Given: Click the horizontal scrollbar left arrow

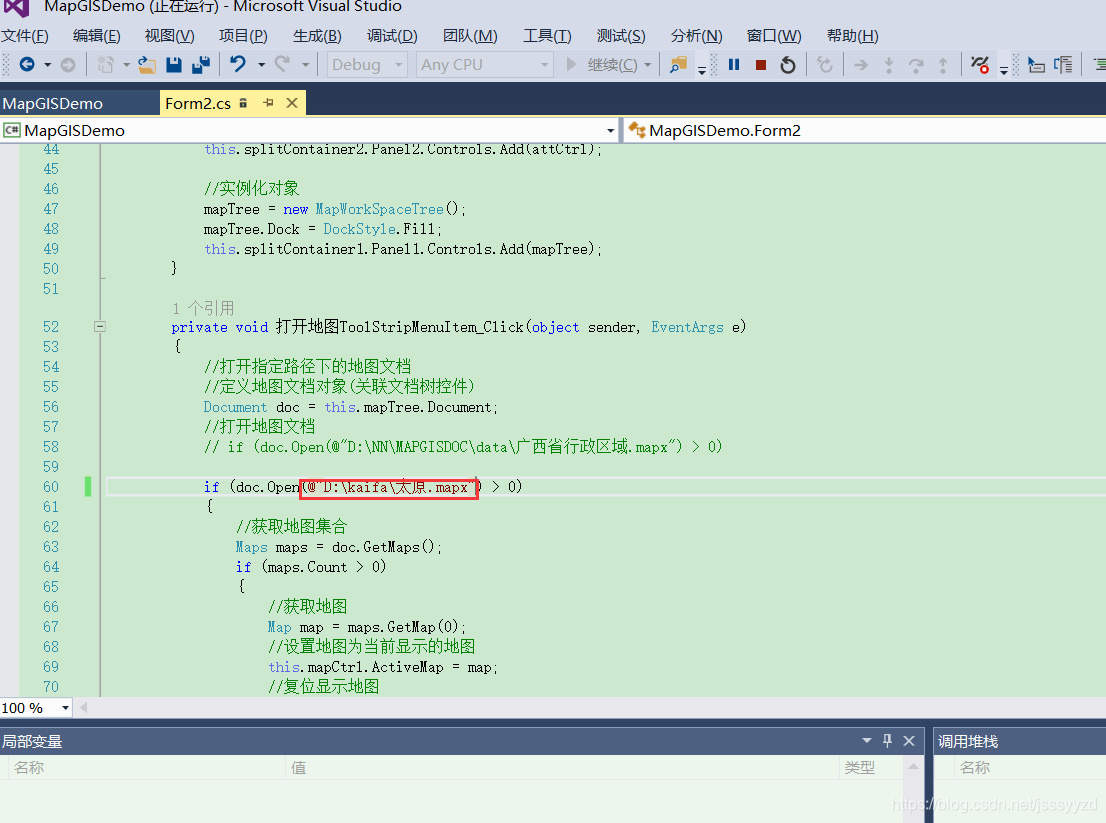Looking at the screenshot, I should click(83, 707).
